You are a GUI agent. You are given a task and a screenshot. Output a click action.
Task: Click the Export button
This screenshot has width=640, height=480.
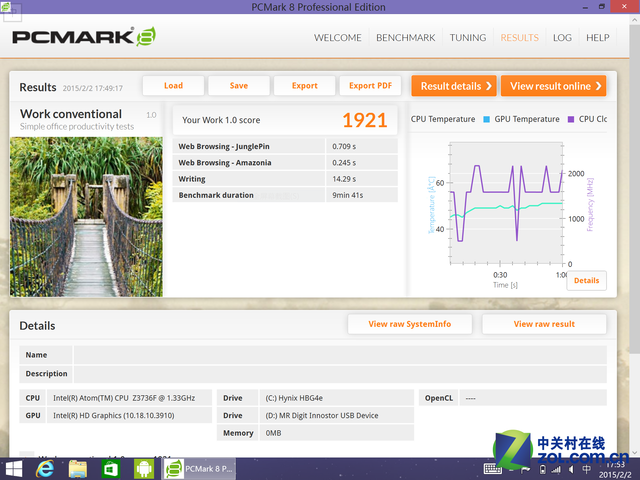pyautogui.click(x=304, y=86)
